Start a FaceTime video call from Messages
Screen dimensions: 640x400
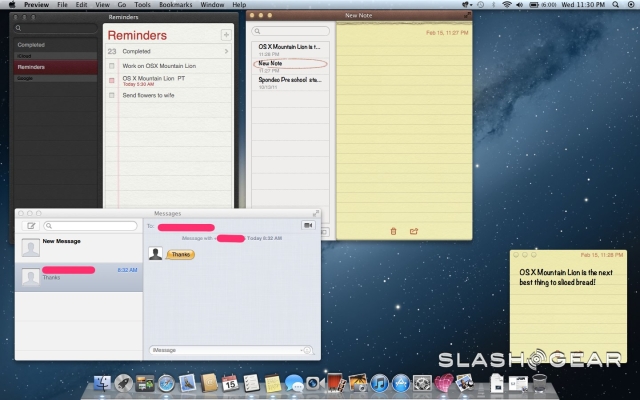(x=309, y=226)
